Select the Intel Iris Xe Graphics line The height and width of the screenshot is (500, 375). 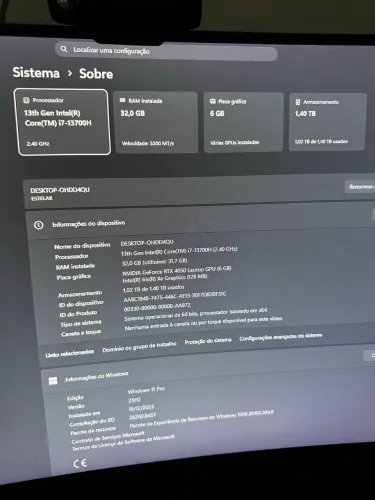click(x=165, y=279)
